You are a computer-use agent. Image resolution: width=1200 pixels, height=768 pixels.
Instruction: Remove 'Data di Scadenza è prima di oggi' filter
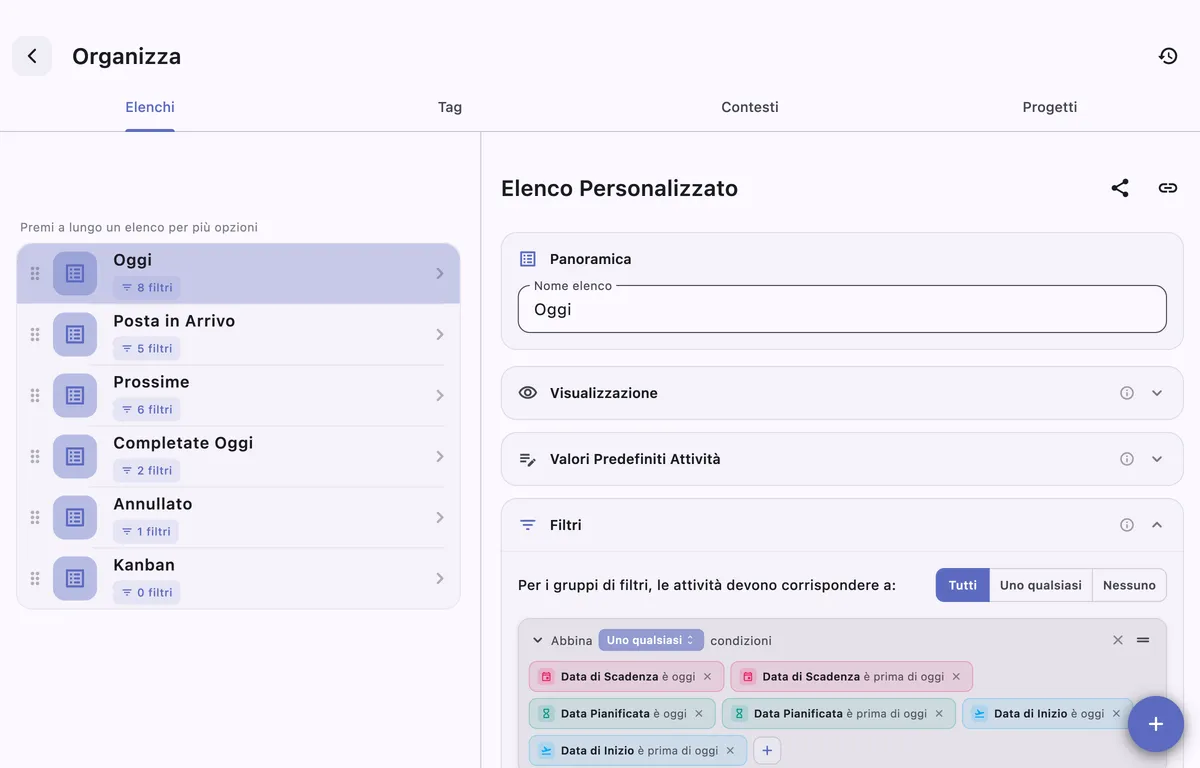coord(956,677)
